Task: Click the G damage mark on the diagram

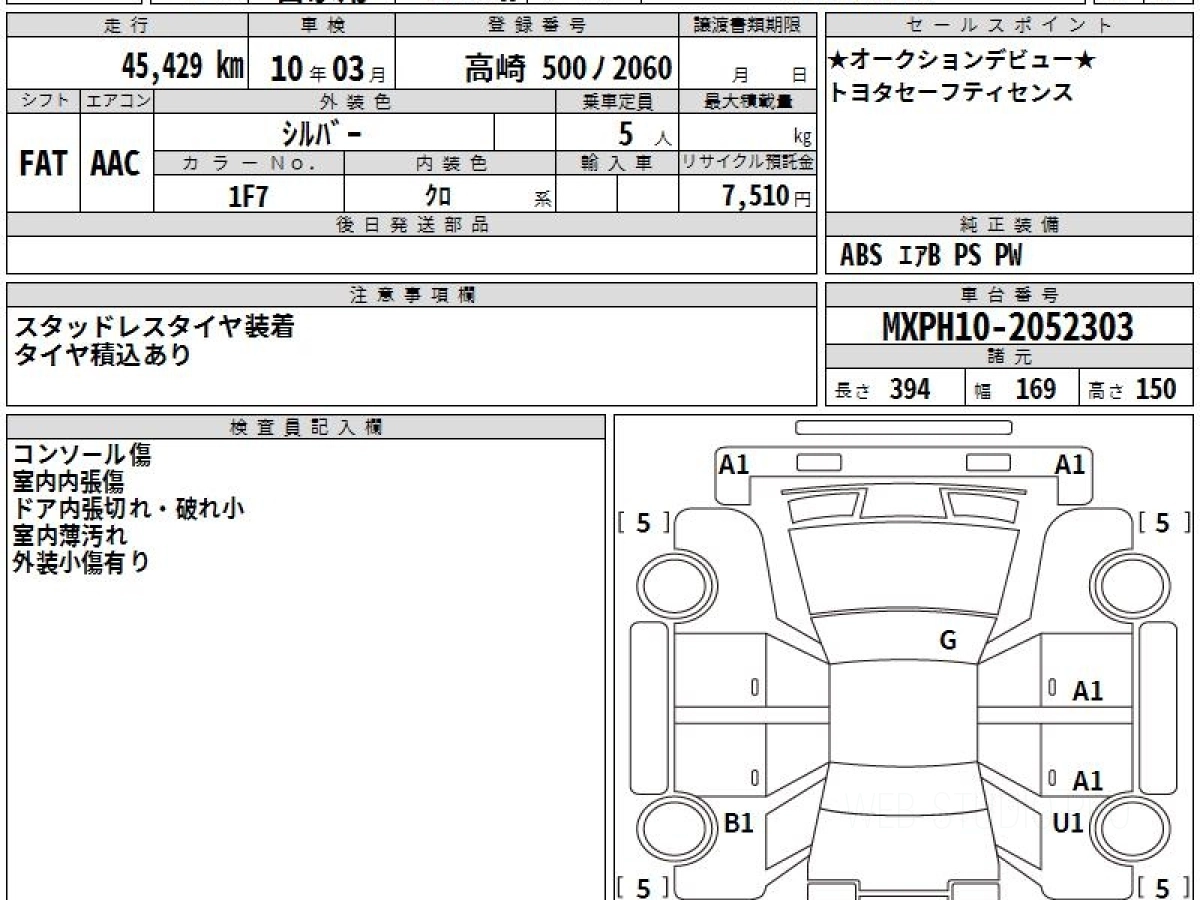Action: pyautogui.click(x=948, y=641)
